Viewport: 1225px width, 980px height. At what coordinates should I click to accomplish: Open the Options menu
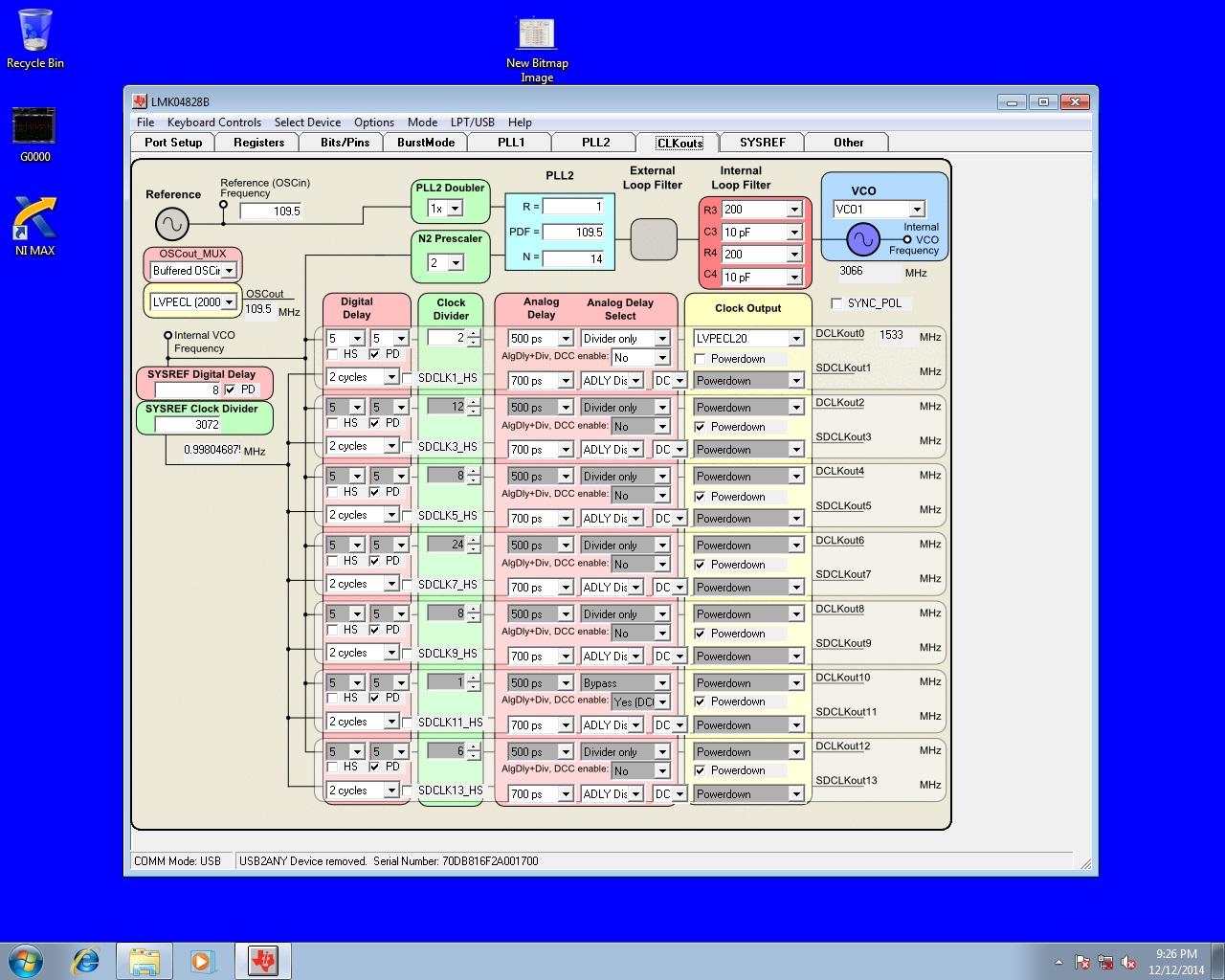pos(374,122)
